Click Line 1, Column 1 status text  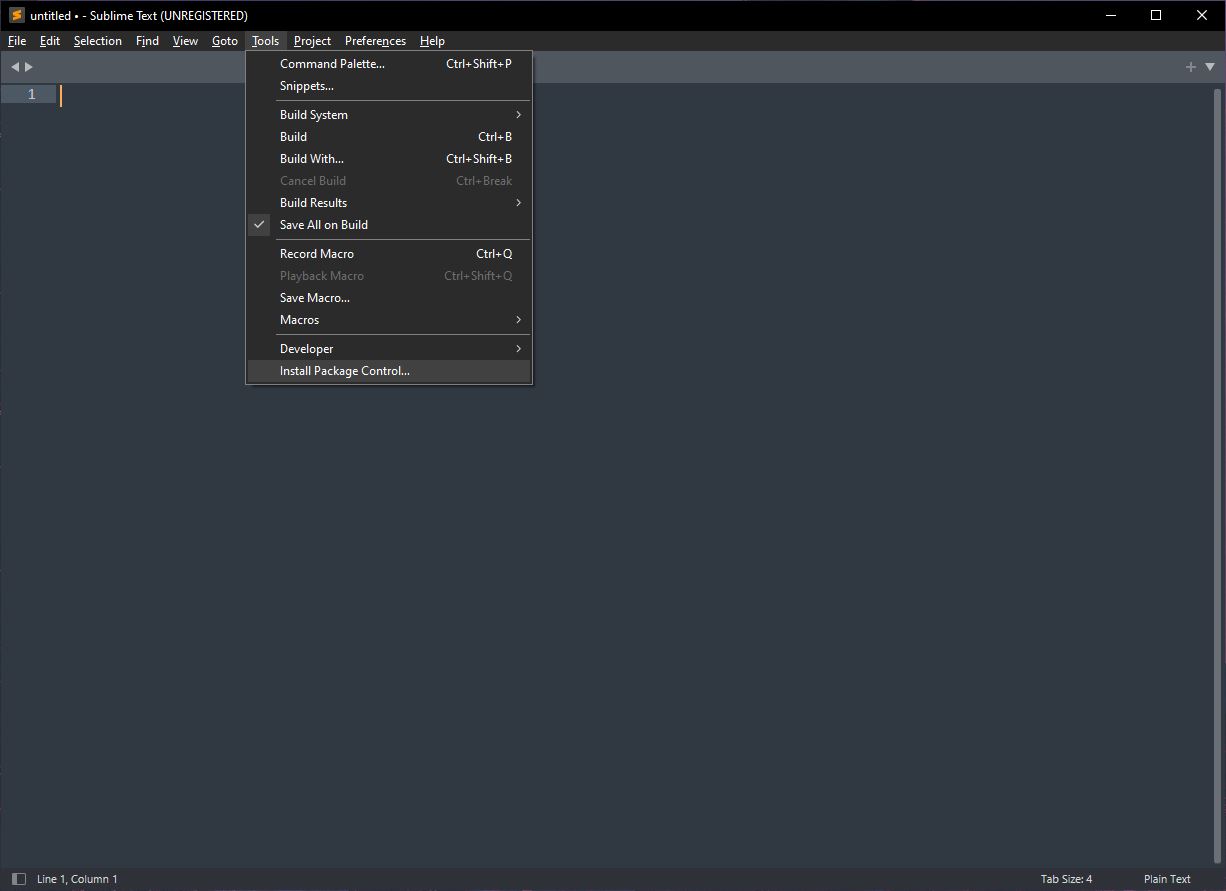[x=77, y=879]
